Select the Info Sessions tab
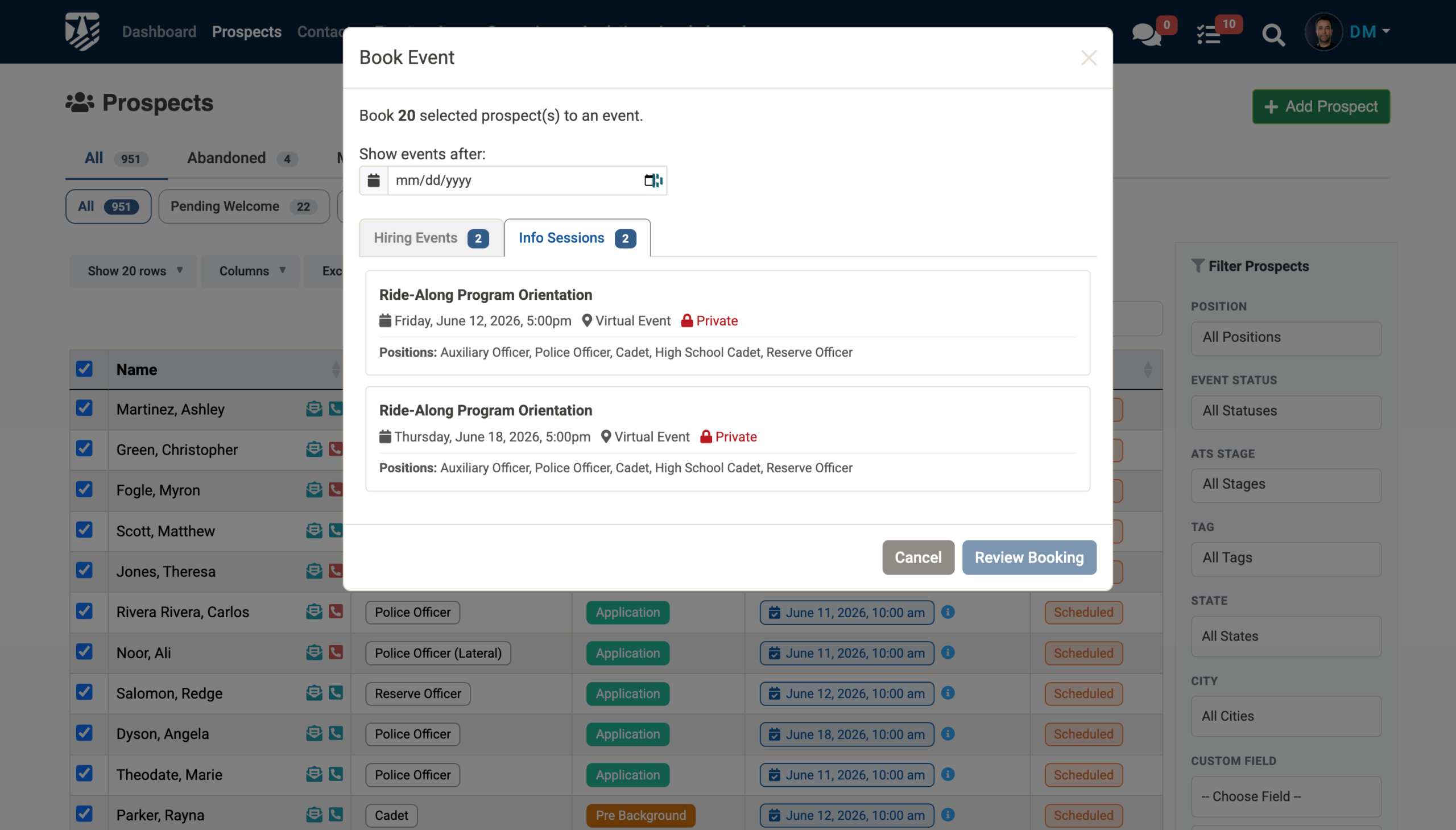The width and height of the screenshot is (1456, 830). (x=577, y=238)
